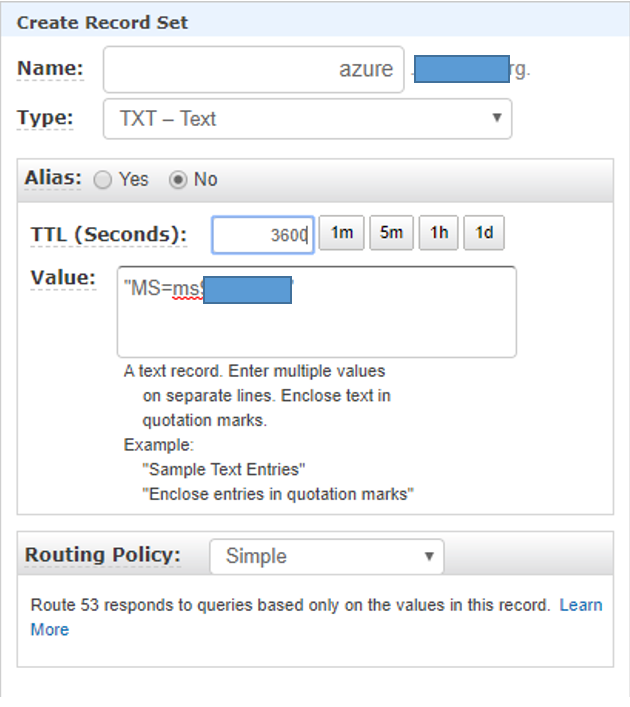630x707 pixels.
Task: Click the "Sample Text Entries" example text
Action: (224, 469)
